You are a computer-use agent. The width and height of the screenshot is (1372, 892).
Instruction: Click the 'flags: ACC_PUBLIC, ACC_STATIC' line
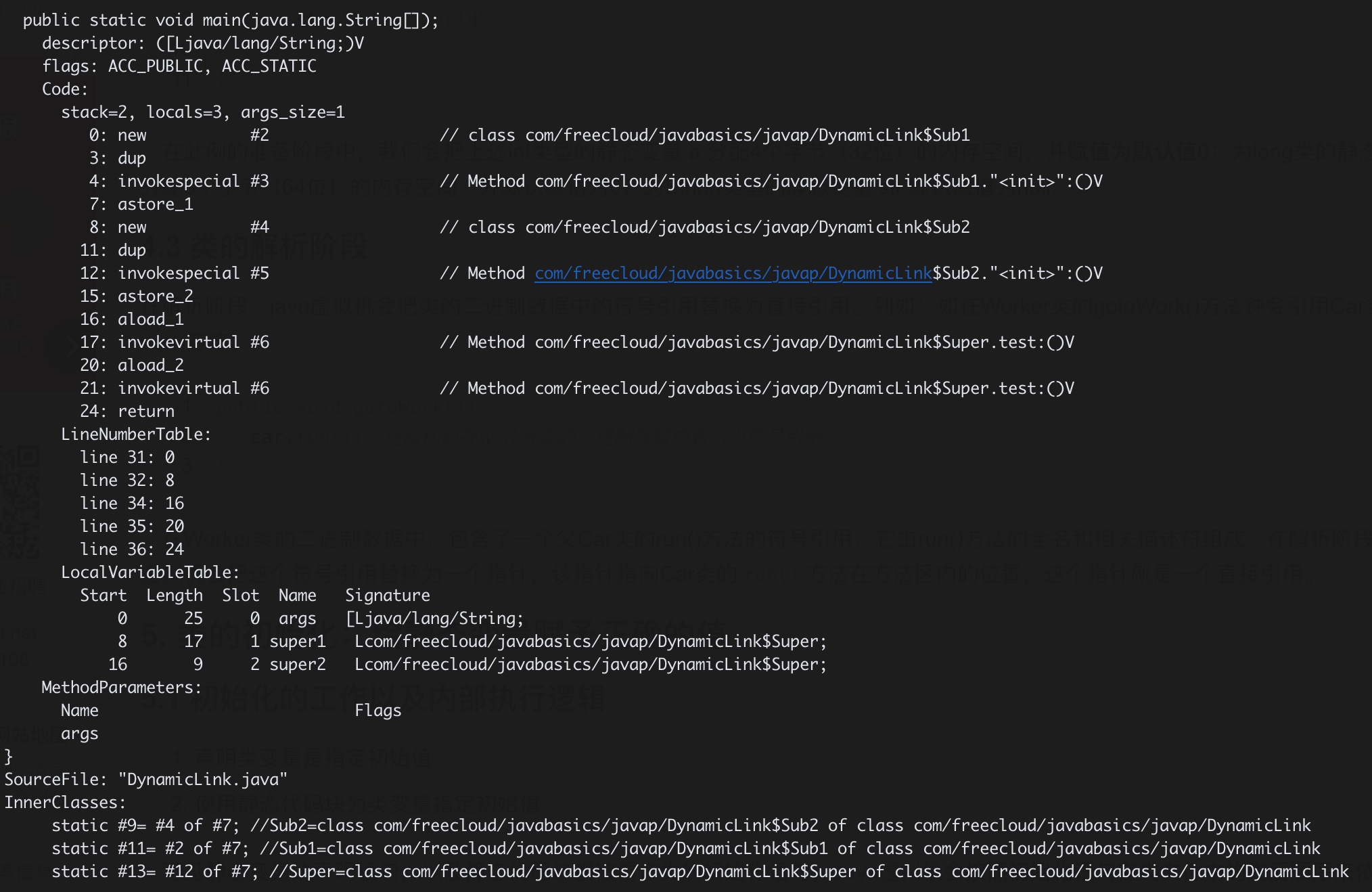coord(179,66)
